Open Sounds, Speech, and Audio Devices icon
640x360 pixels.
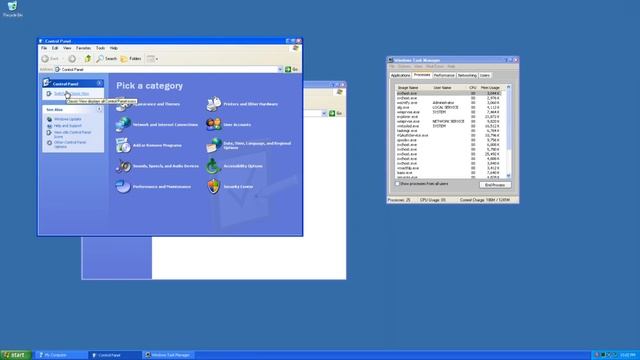[123, 166]
